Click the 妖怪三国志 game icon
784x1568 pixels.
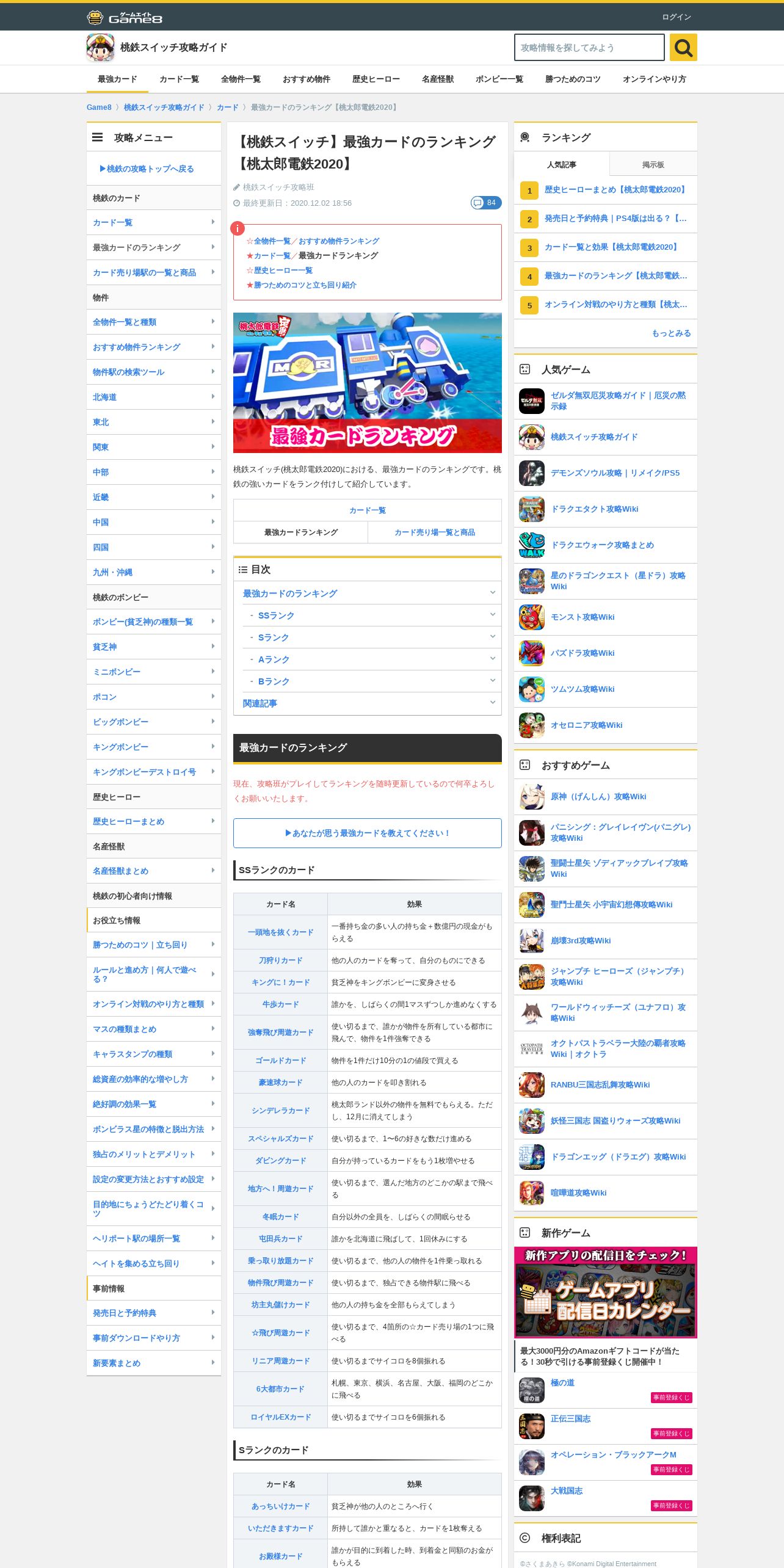pos(532,1121)
